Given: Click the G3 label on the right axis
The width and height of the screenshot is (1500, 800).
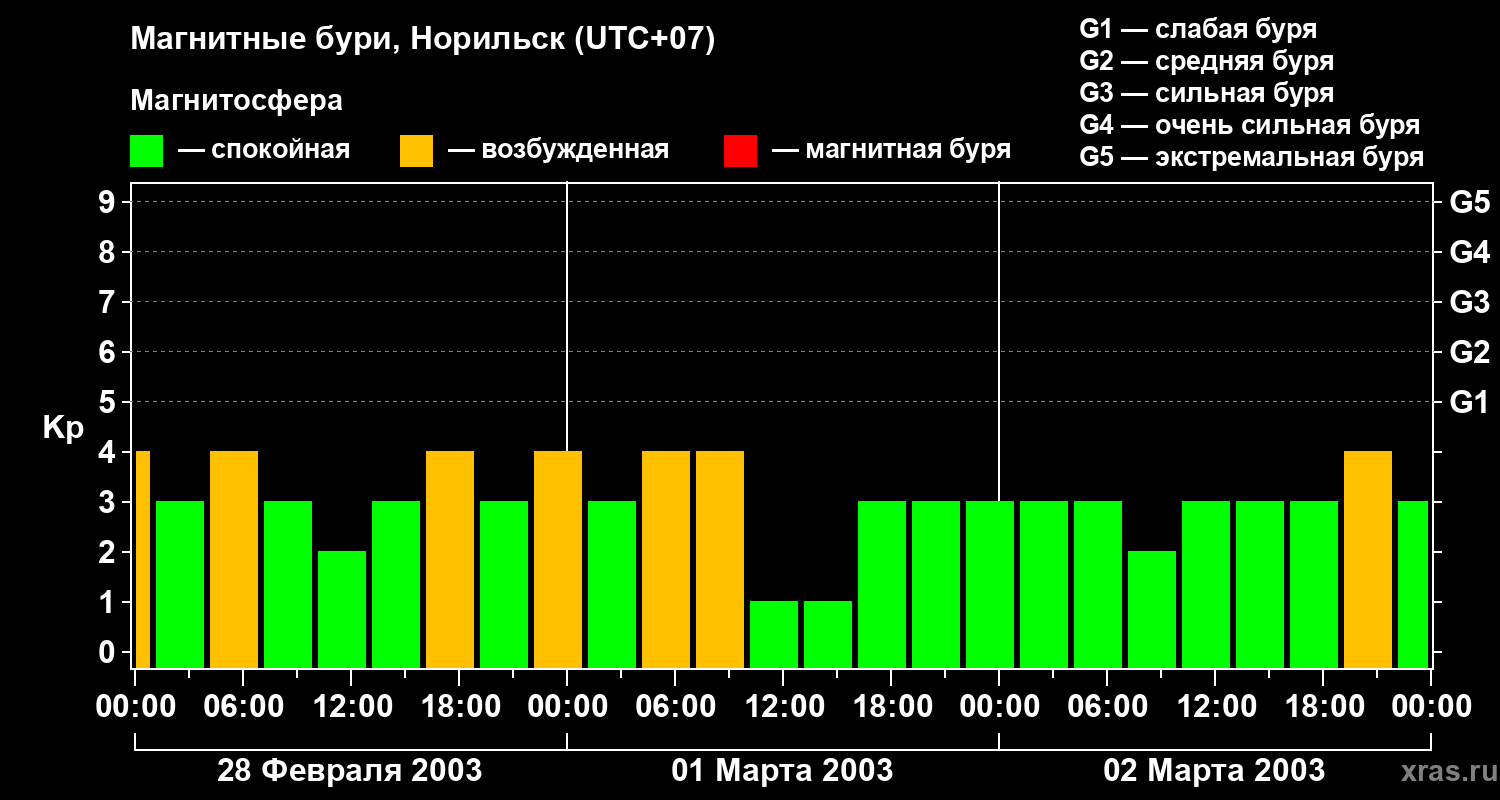Looking at the screenshot, I should 1469,302.
